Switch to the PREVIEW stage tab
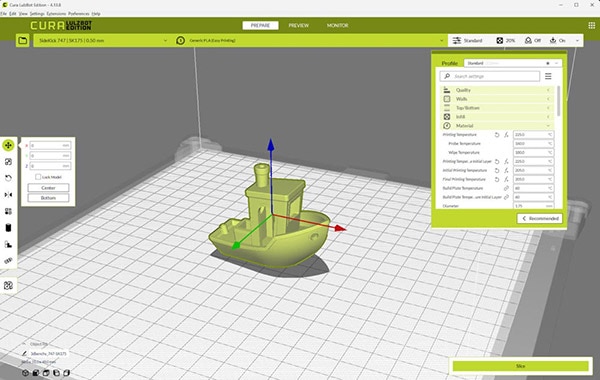Viewport: 600px width, 380px height. click(298, 25)
